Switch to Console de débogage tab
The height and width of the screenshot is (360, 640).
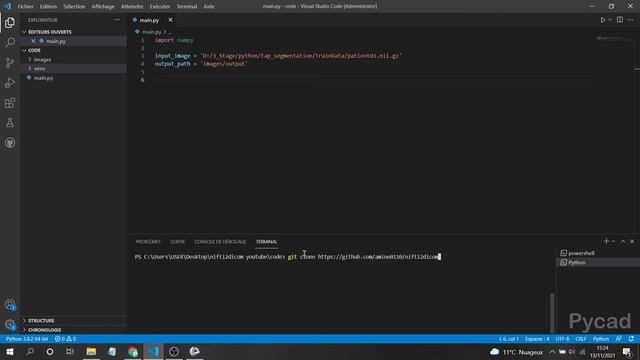[x=220, y=242]
